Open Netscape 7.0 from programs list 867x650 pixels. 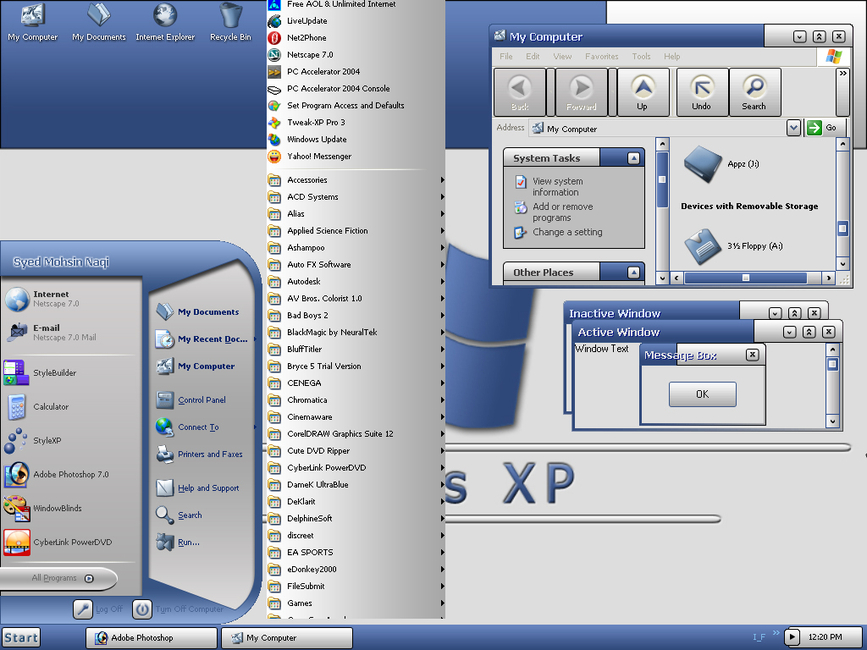(356, 55)
